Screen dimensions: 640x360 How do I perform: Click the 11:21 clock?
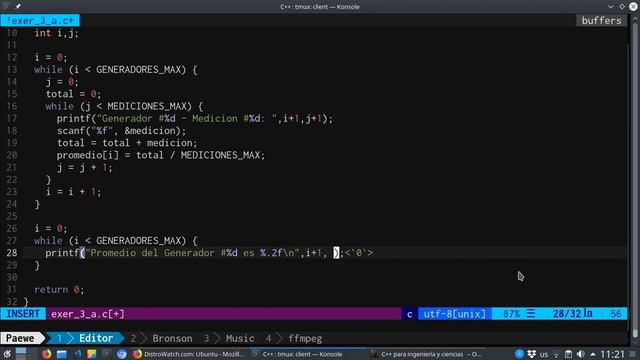coord(613,354)
